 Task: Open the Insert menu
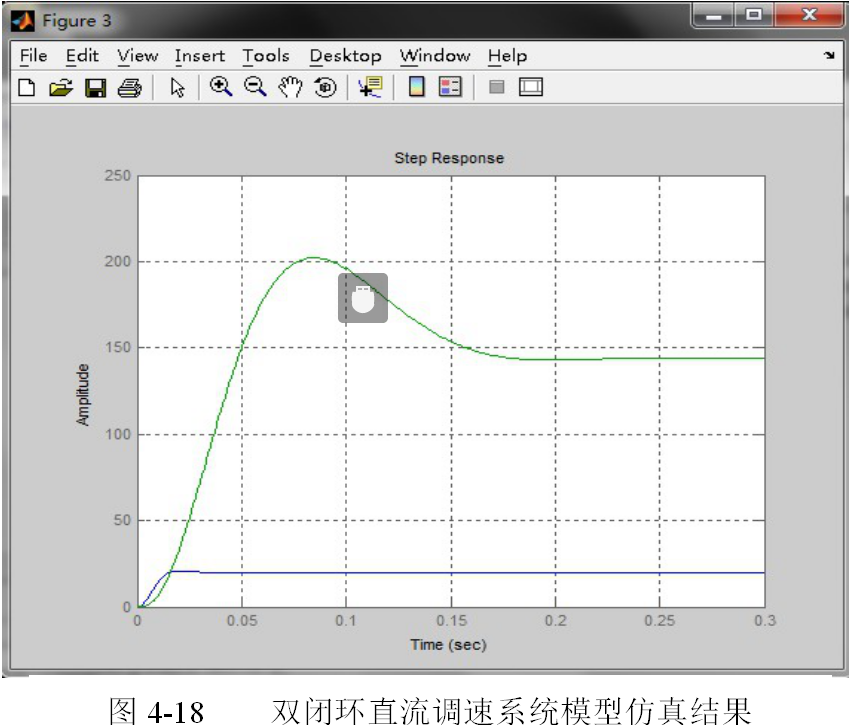(200, 56)
